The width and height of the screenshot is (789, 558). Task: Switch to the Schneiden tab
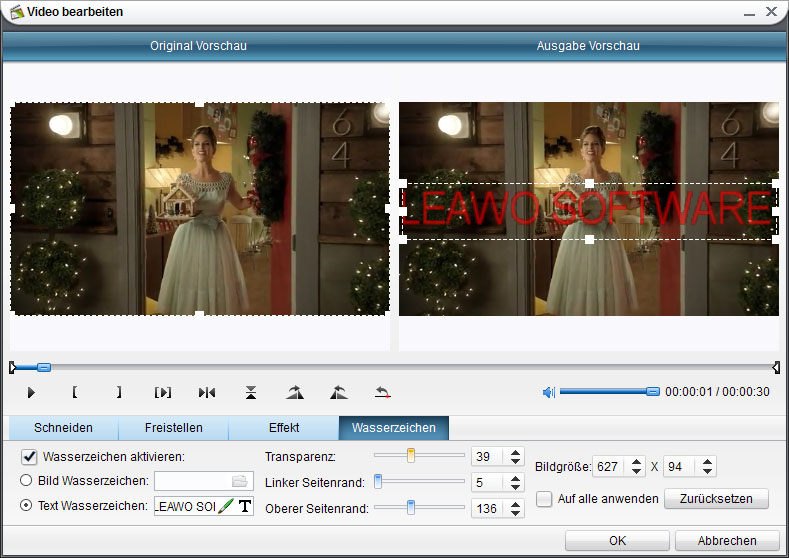coord(63,428)
